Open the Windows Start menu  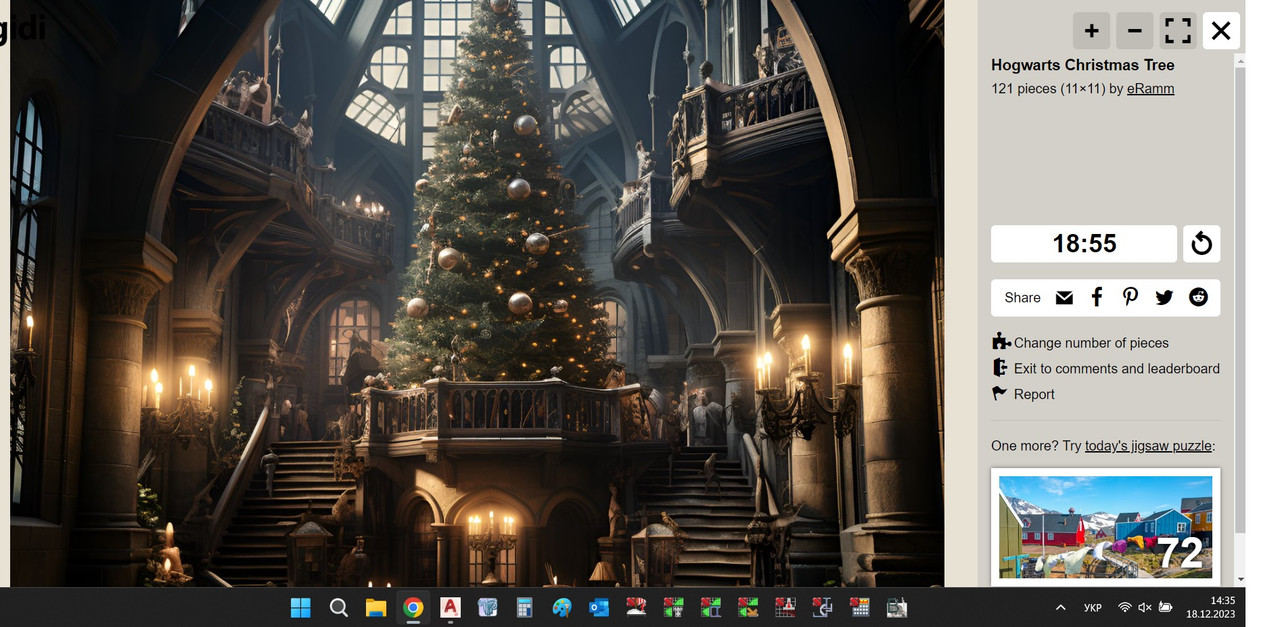[300, 607]
